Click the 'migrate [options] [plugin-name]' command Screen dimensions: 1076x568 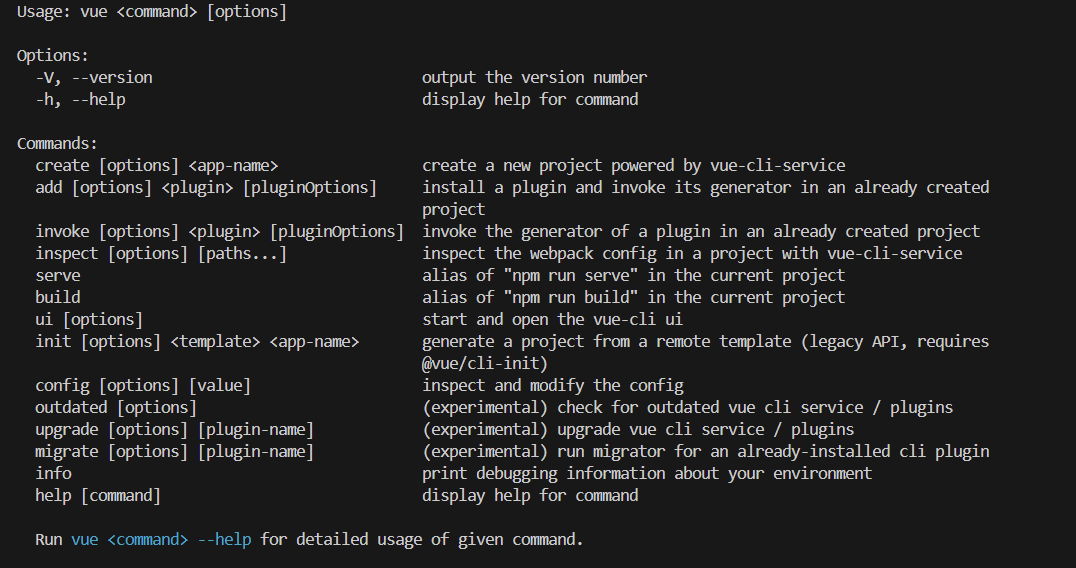point(174,451)
